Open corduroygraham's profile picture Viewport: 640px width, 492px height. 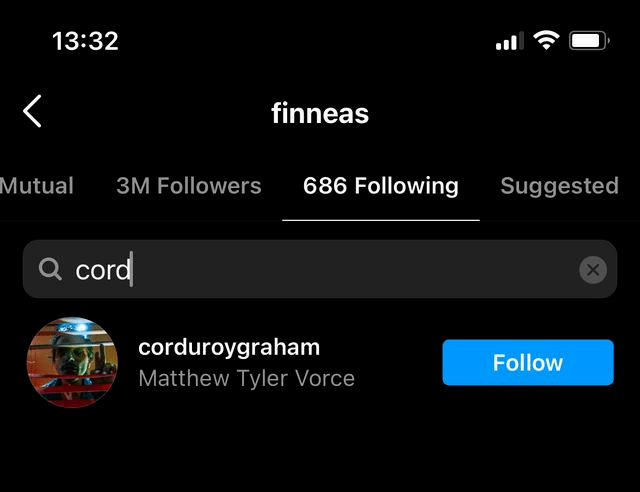(x=72, y=362)
